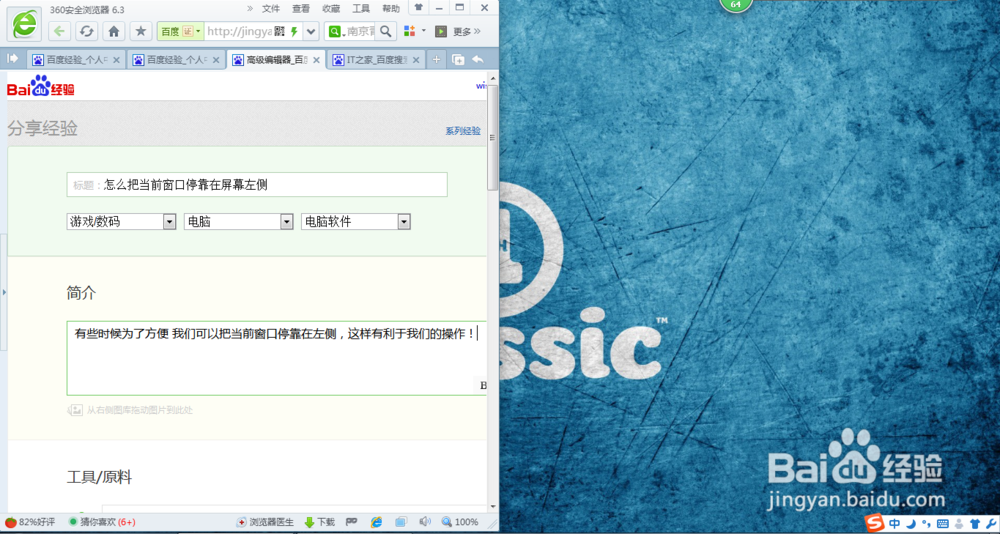Open the 系列经验 link
The width and height of the screenshot is (1000, 534).
click(x=463, y=131)
